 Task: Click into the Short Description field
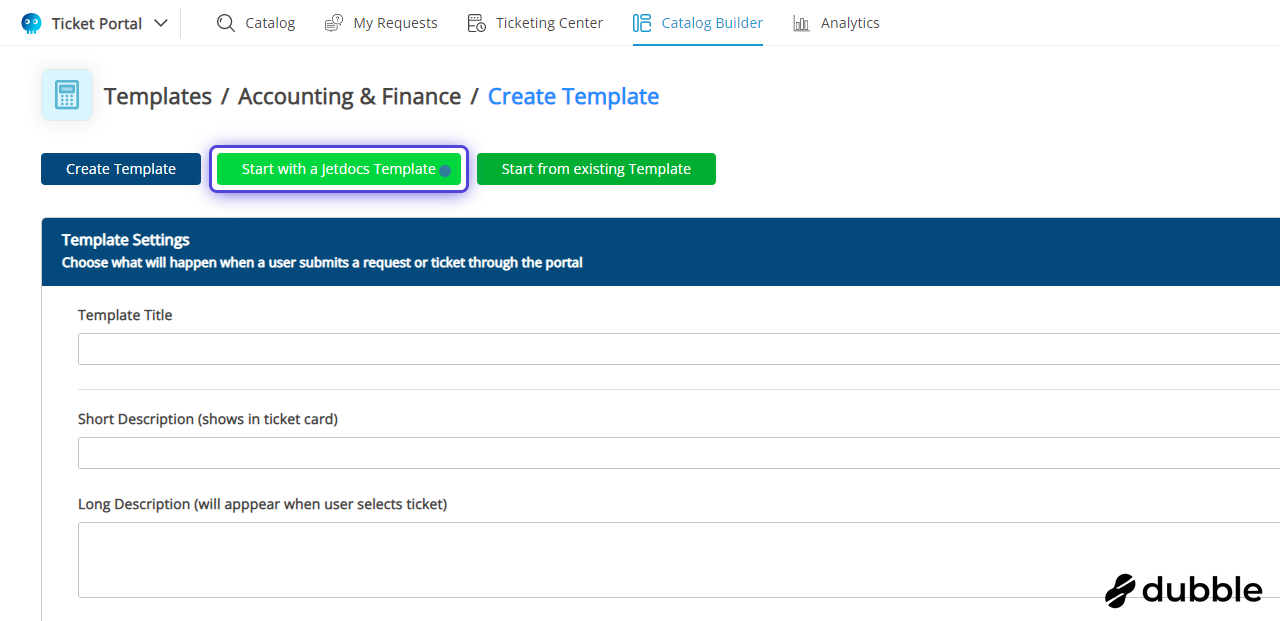point(679,453)
